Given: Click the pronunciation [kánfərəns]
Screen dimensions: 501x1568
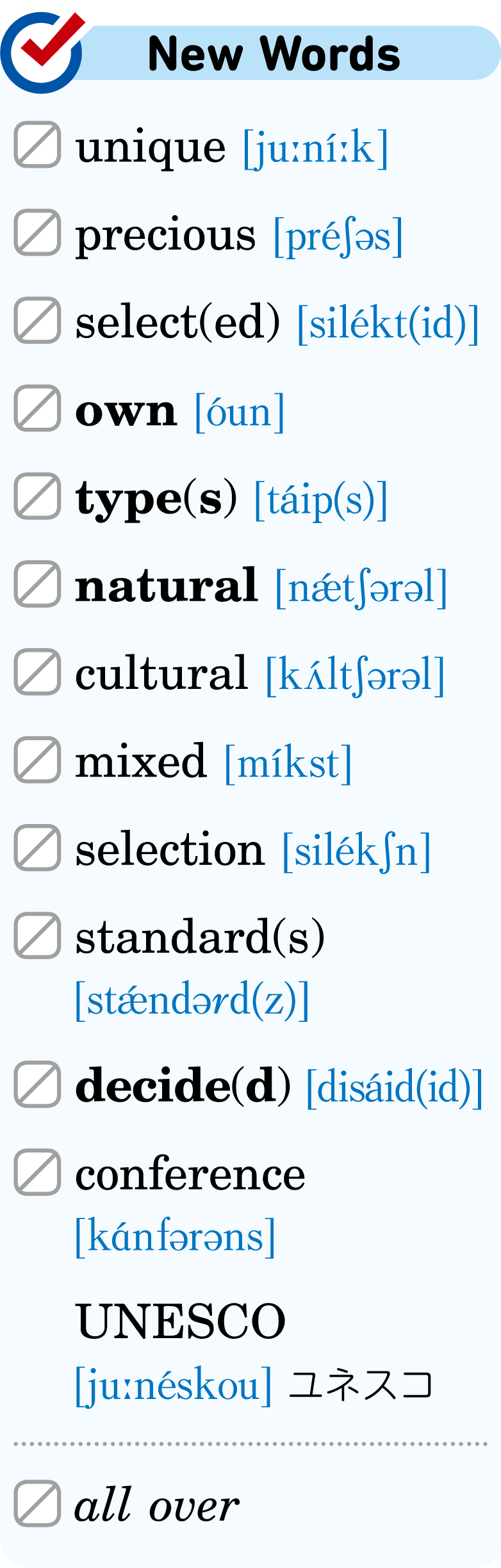Looking at the screenshot, I should pos(176,1237).
